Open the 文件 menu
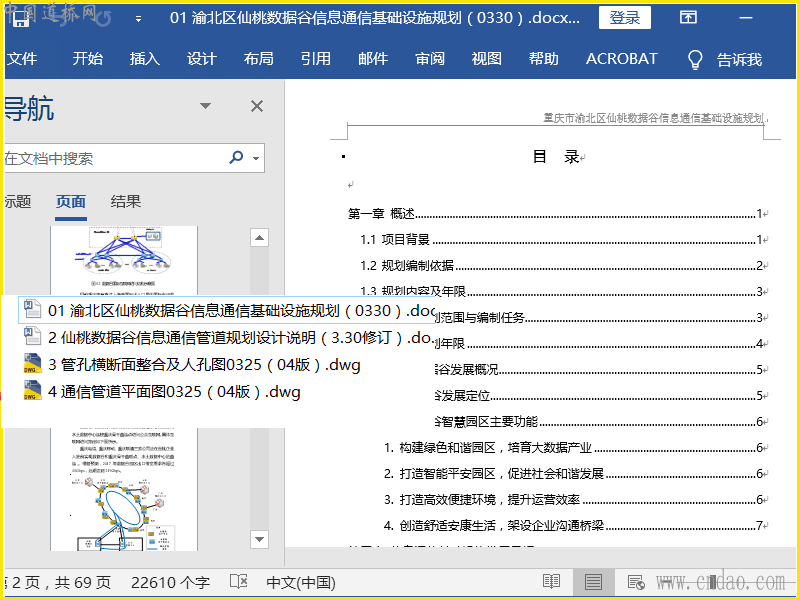This screenshot has height=600, width=800. [22, 59]
